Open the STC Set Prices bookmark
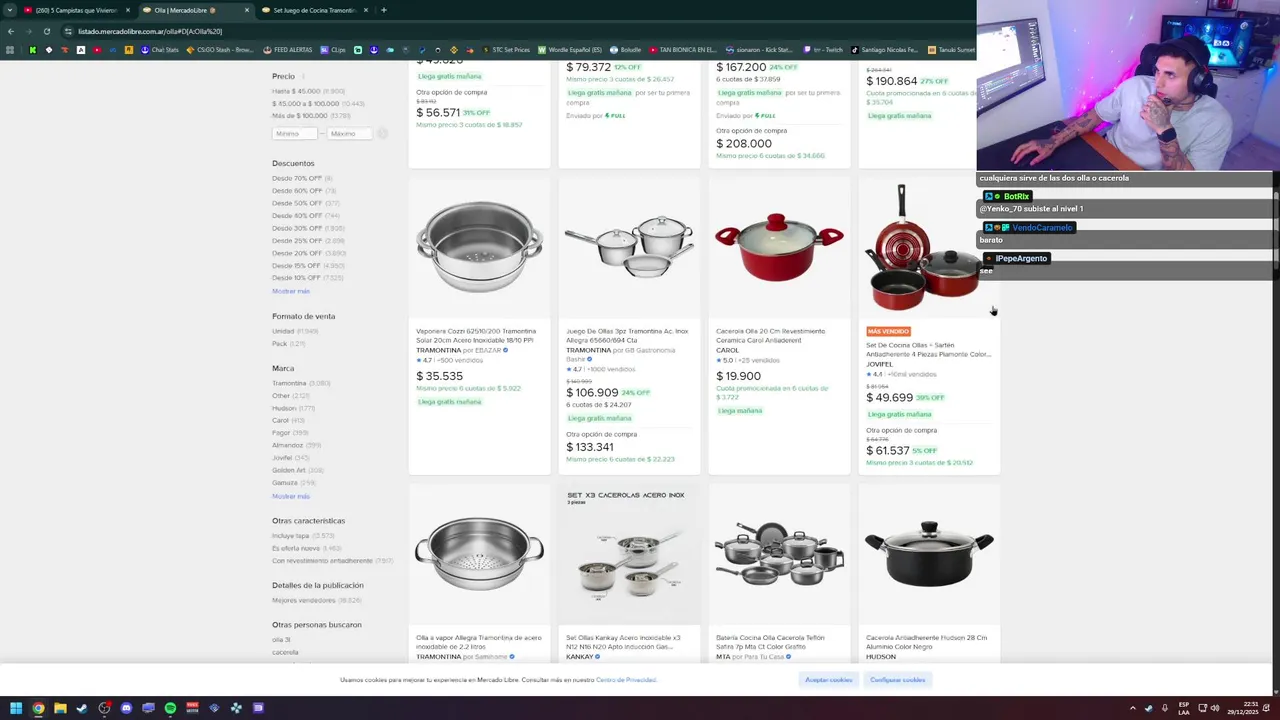The image size is (1280, 720). (506, 50)
